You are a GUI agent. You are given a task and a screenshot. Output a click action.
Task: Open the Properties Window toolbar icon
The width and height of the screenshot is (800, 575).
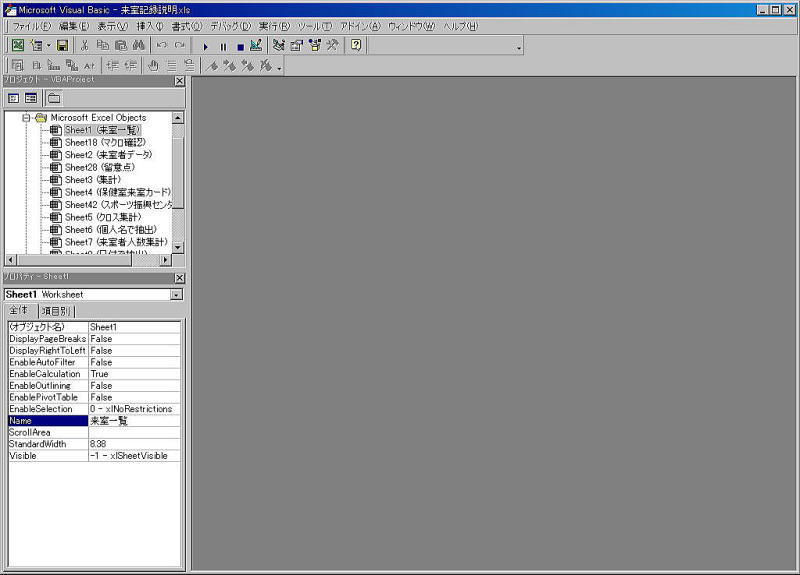click(296, 45)
